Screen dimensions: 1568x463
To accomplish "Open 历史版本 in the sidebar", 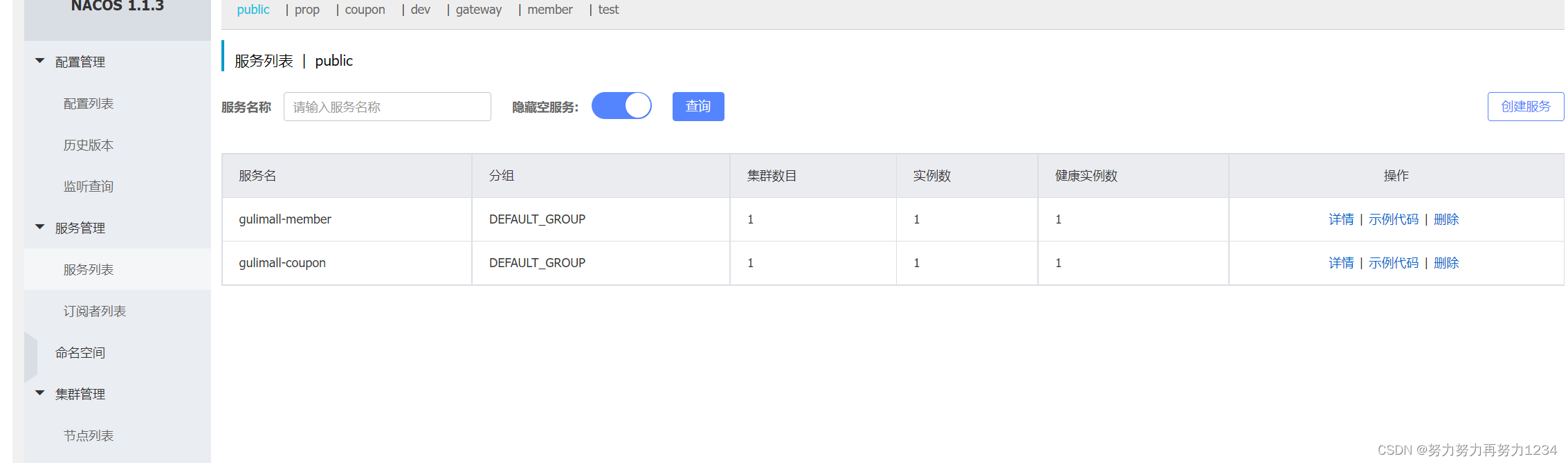I will [89, 145].
